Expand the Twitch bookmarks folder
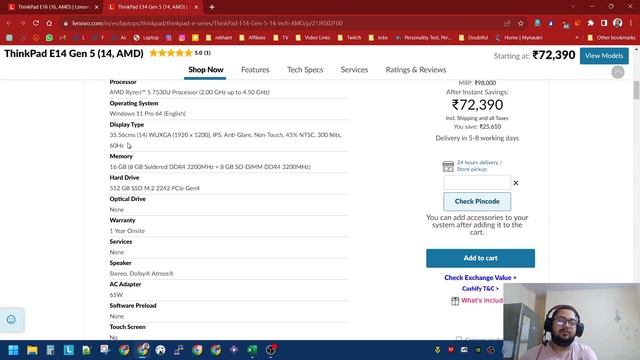 [x=349, y=38]
